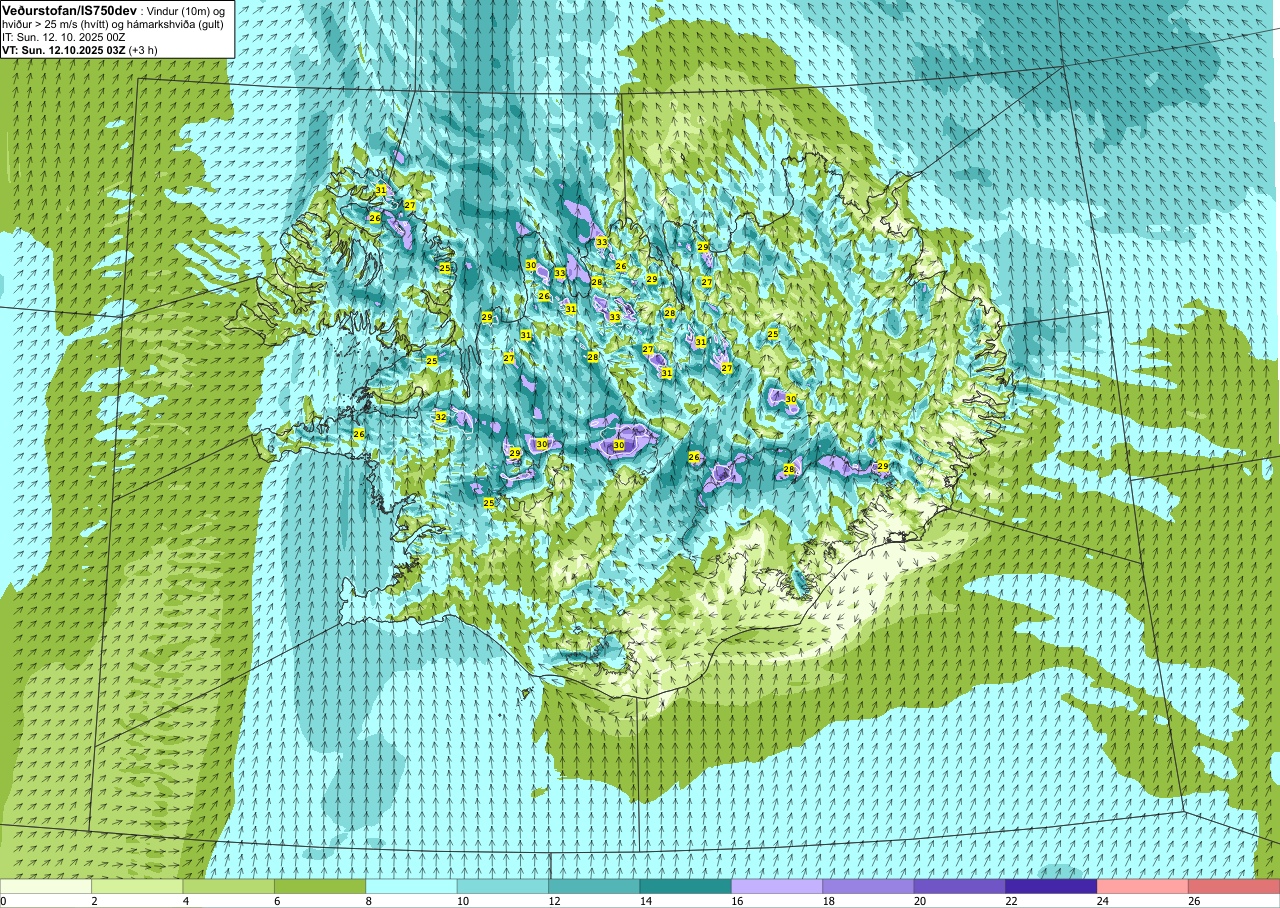Pick the 4–6 m/s green legend swatch
The height and width of the screenshot is (908, 1280).
coord(229,886)
